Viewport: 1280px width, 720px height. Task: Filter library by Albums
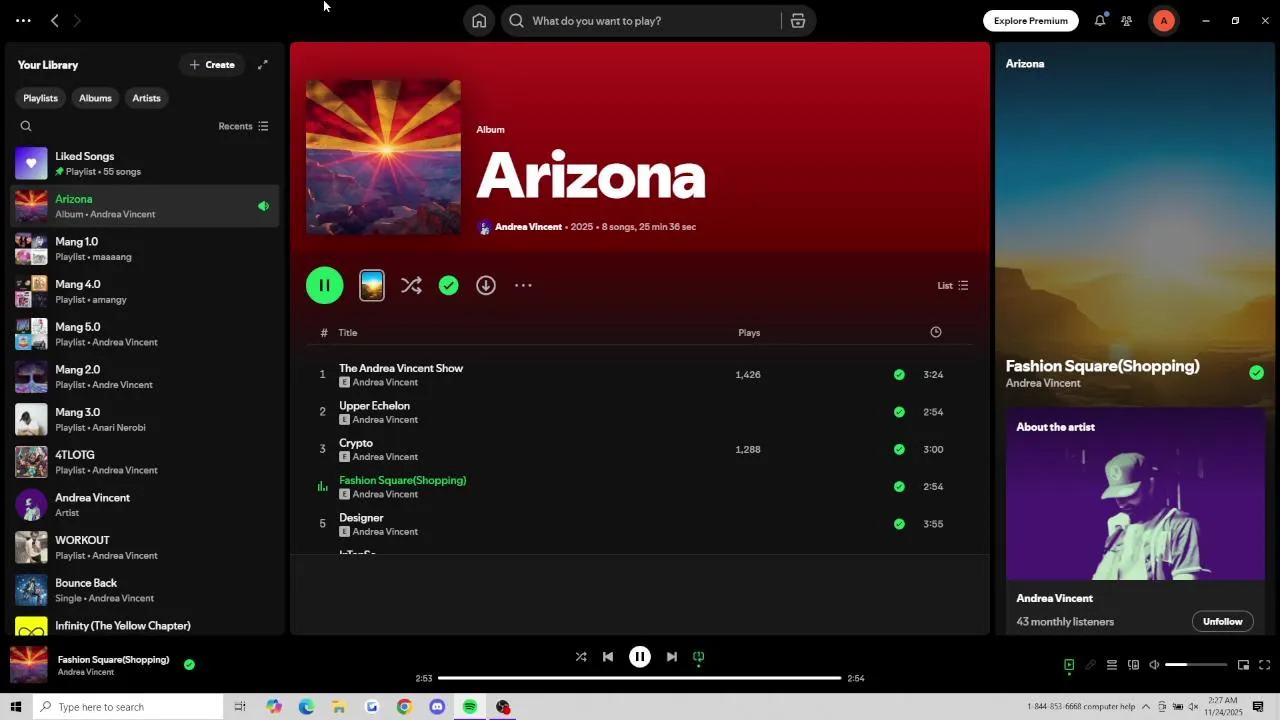[95, 98]
